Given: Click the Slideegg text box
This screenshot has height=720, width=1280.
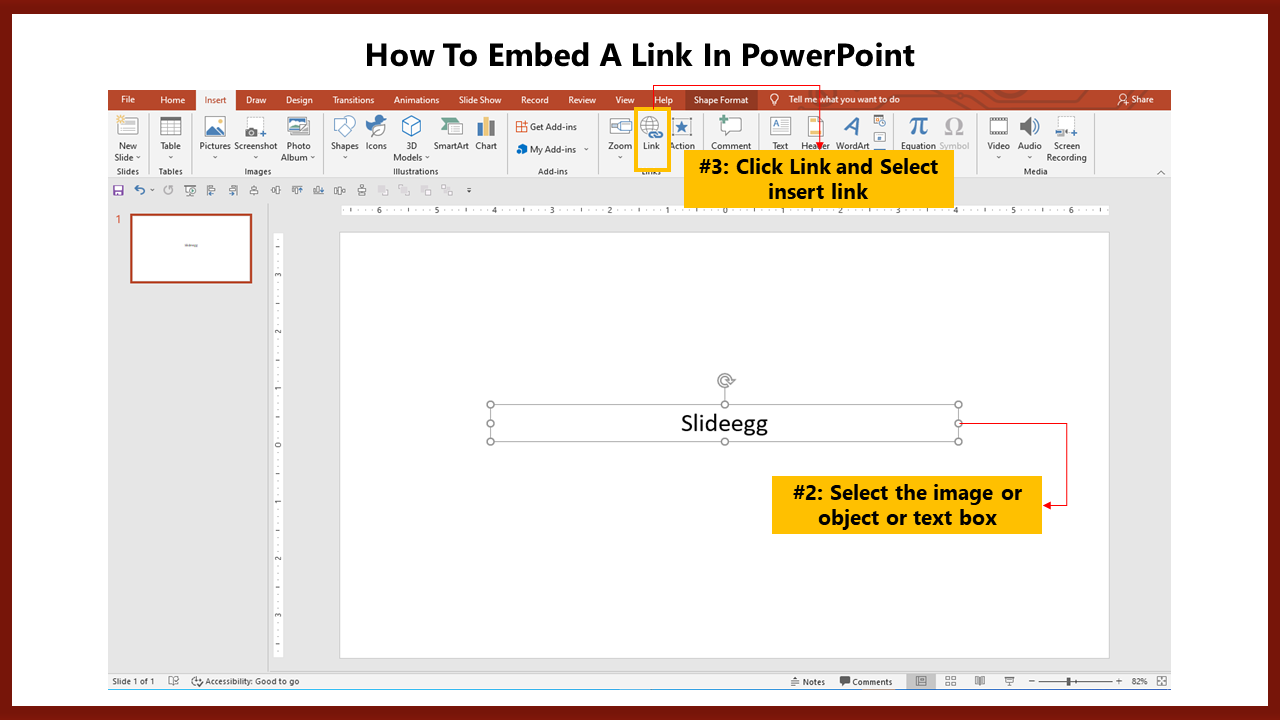Looking at the screenshot, I should [x=724, y=423].
